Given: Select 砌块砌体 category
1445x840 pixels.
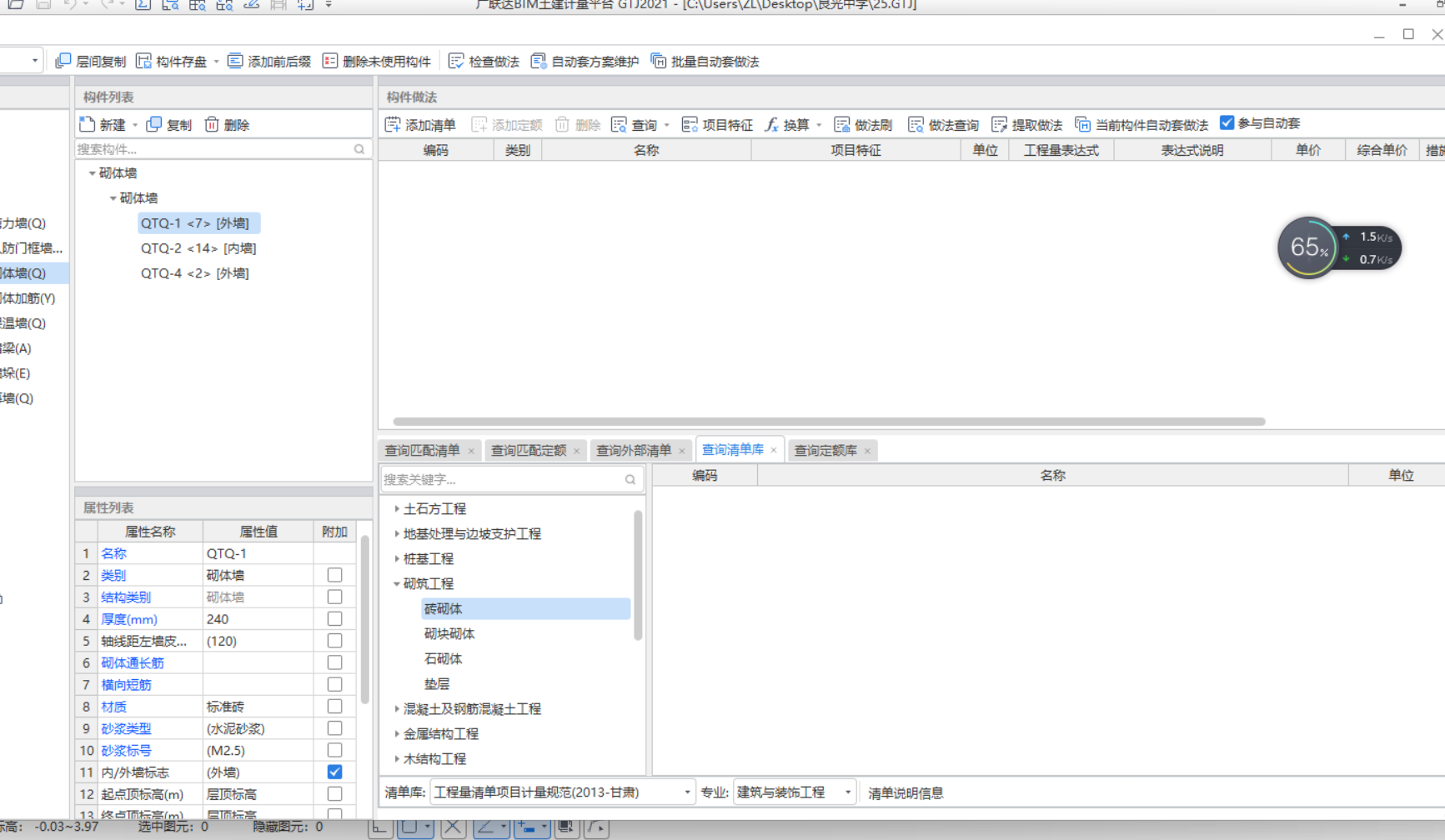Looking at the screenshot, I should coord(449,633).
